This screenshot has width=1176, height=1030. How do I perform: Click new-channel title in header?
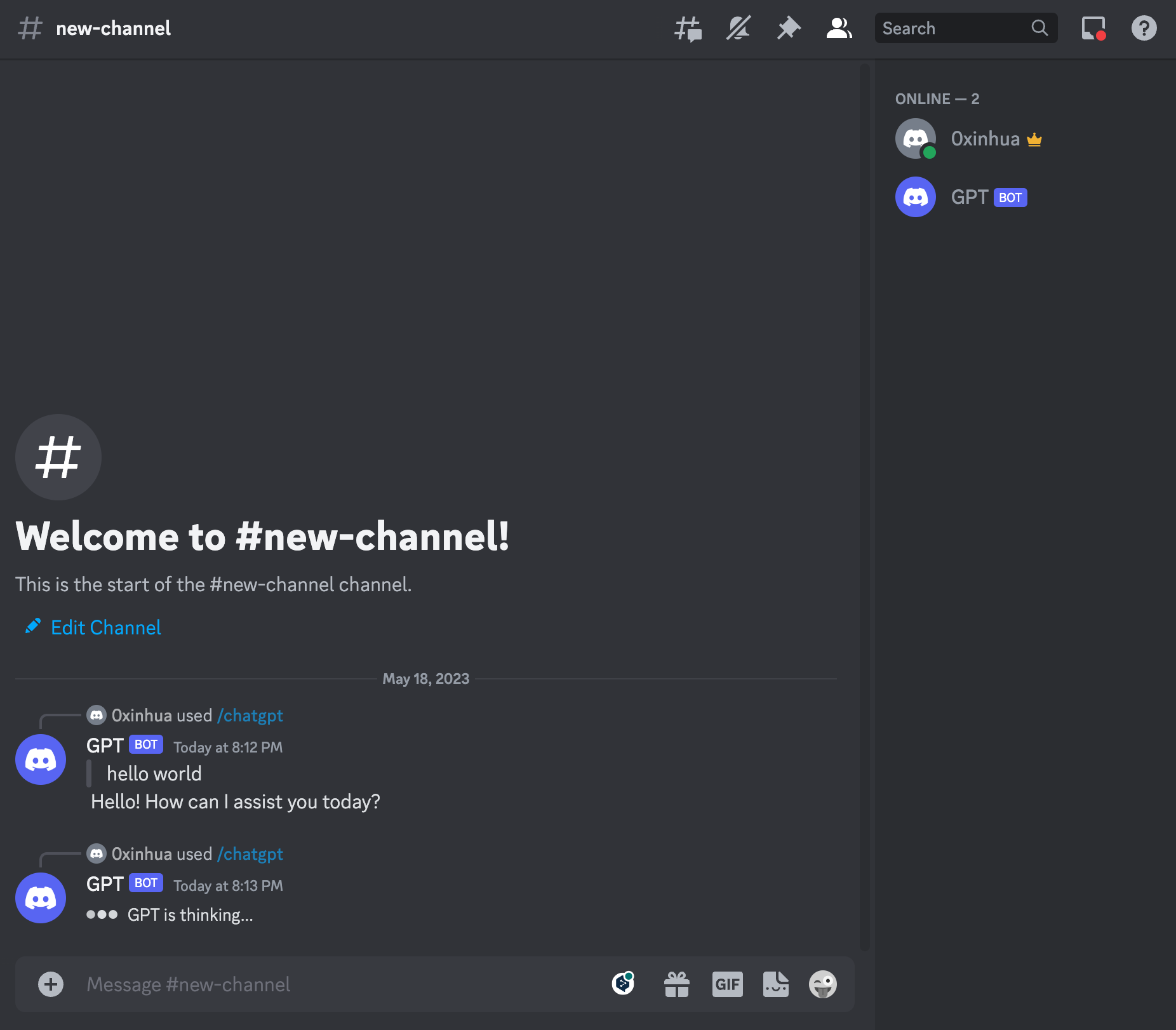(x=113, y=29)
